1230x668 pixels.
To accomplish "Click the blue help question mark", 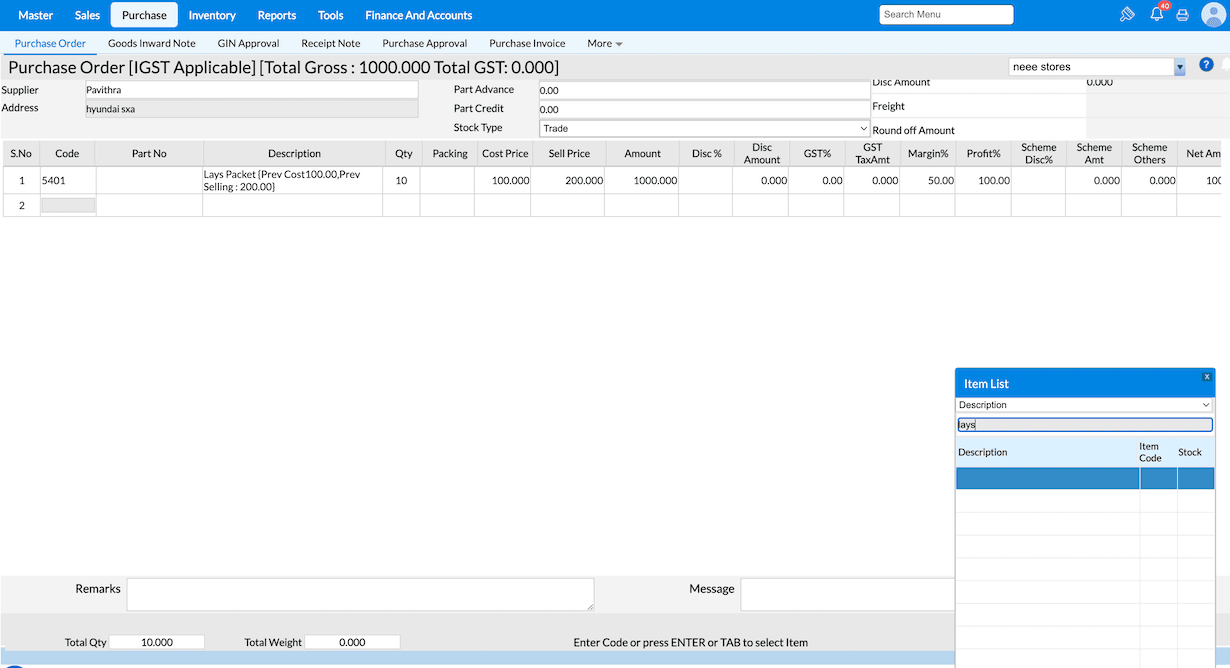I will coord(1206,65).
